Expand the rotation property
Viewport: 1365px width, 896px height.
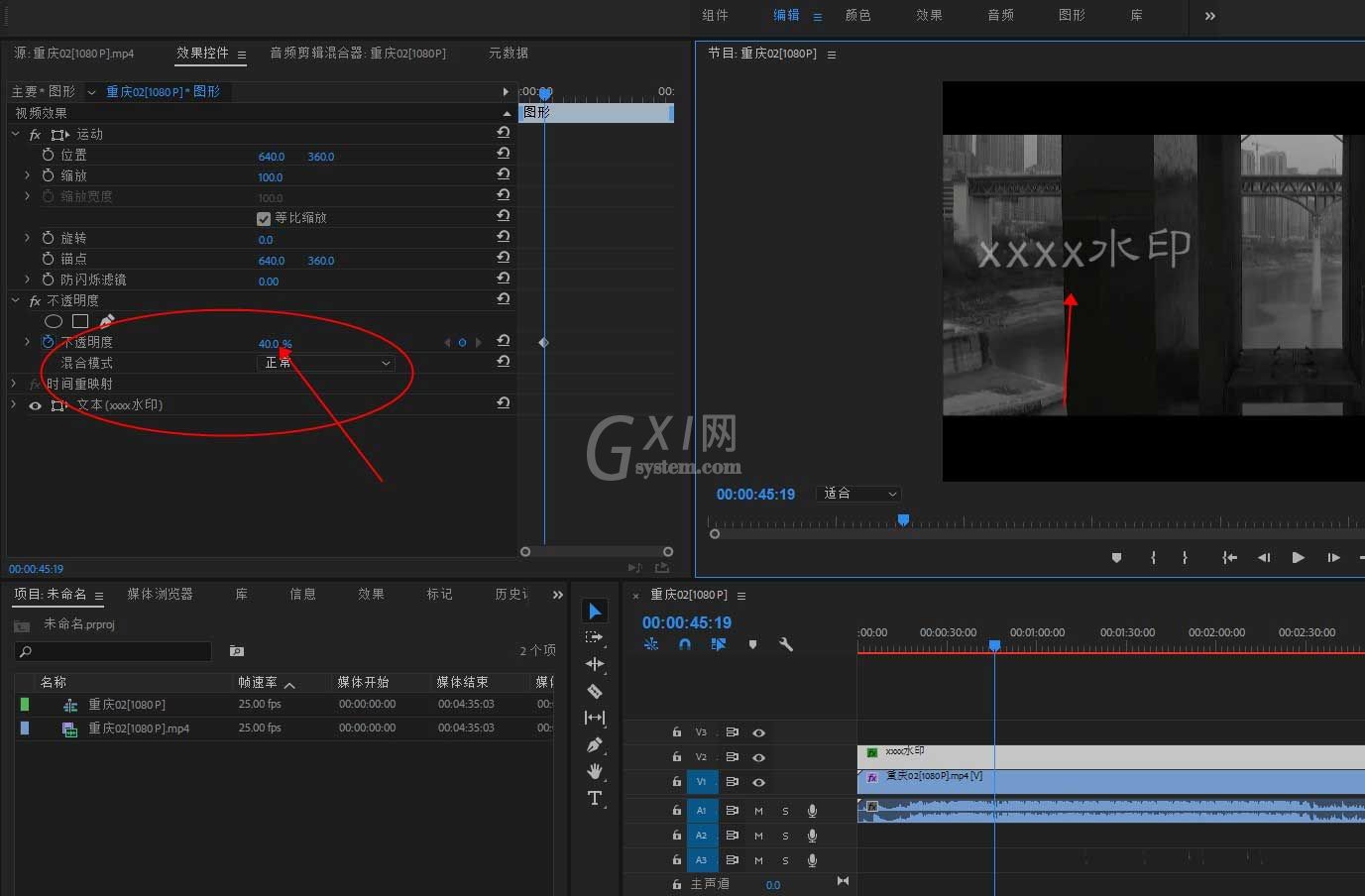tap(27, 238)
